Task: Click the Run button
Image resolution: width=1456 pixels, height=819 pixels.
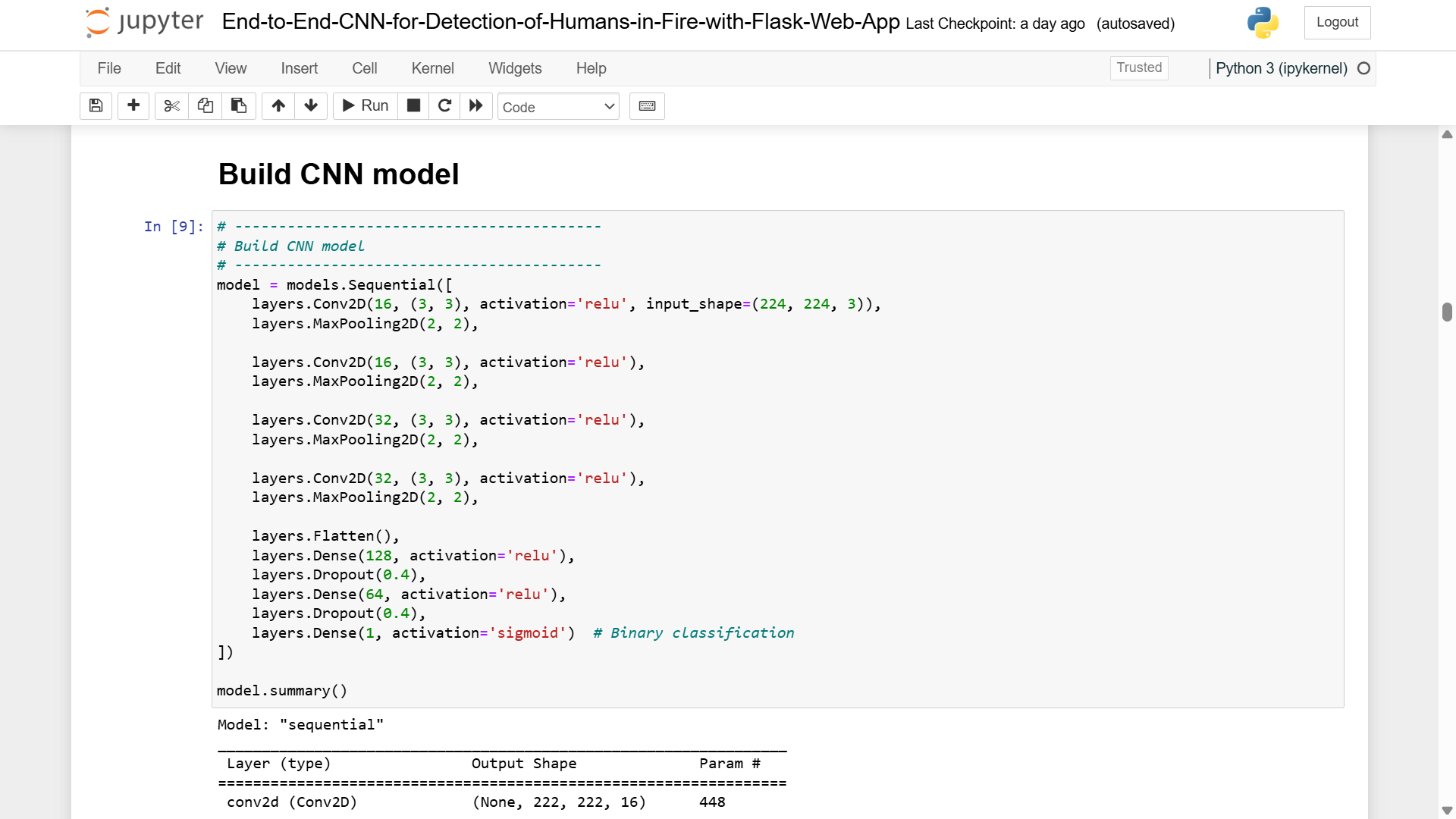Action: [366, 106]
